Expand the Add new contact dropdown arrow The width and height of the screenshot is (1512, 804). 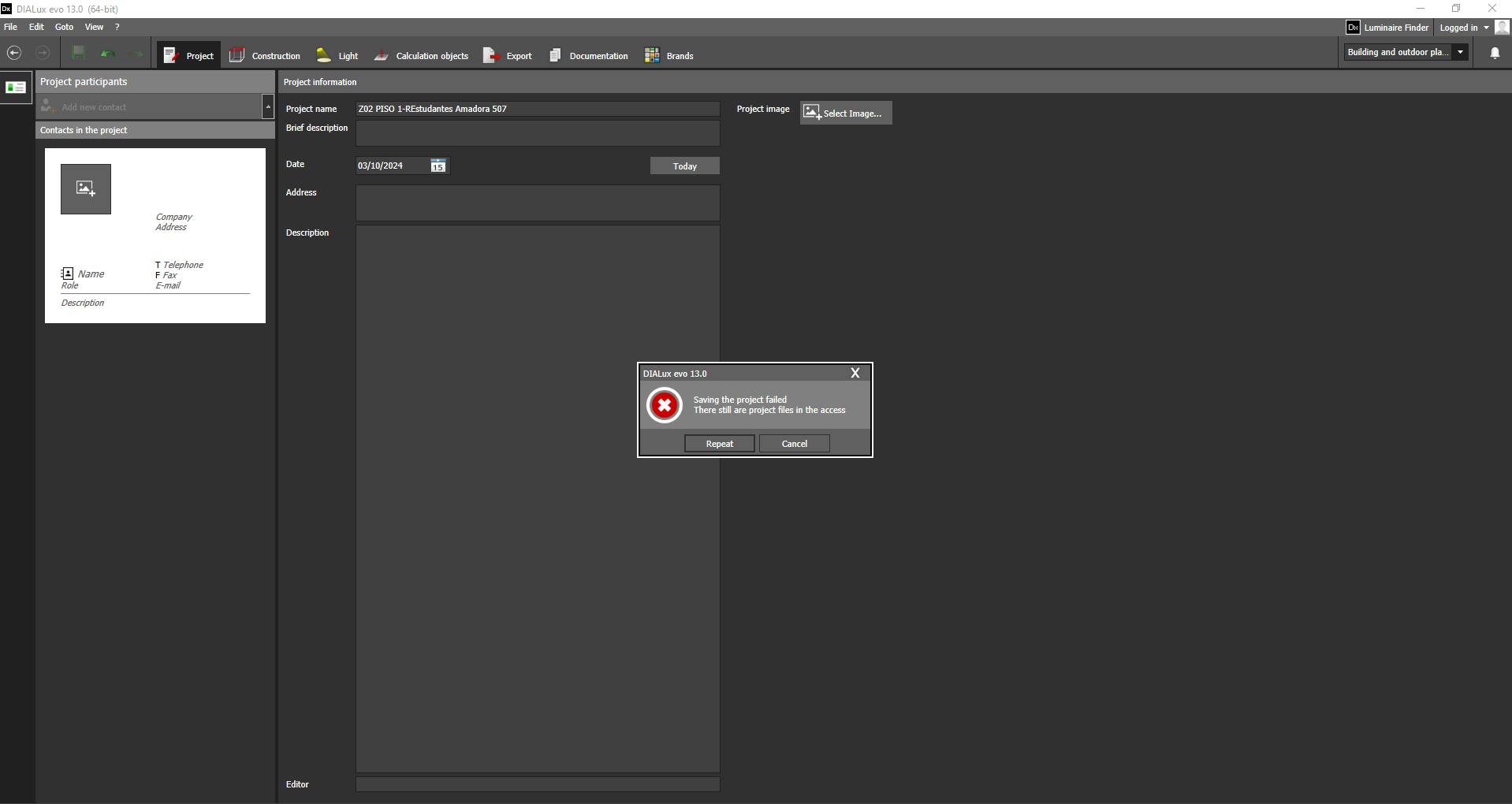268,106
